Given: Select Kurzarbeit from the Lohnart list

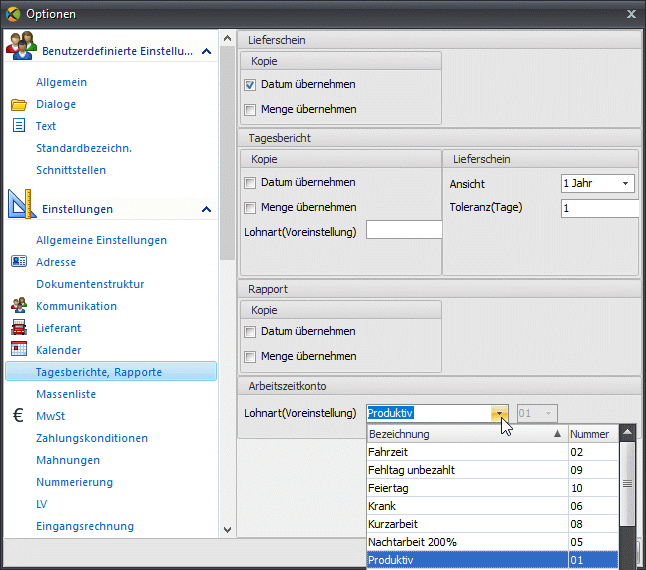Looking at the screenshot, I should [492, 524].
